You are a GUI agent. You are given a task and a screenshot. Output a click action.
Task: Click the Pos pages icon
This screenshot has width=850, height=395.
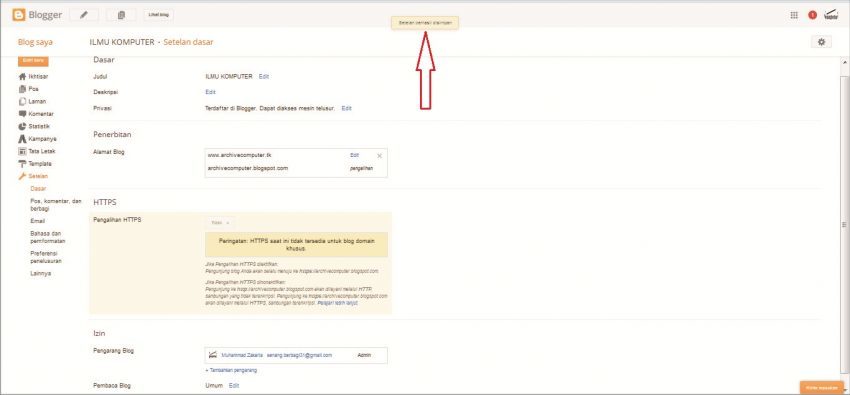22,89
